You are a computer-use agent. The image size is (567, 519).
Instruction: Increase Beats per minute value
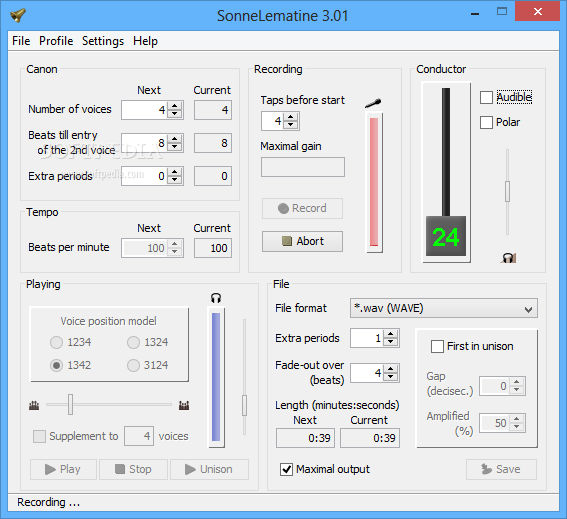pos(175,244)
